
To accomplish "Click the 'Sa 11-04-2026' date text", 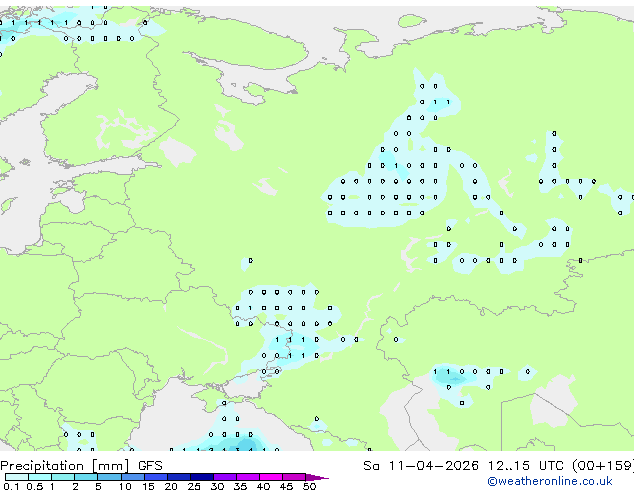I will tap(421, 466).
